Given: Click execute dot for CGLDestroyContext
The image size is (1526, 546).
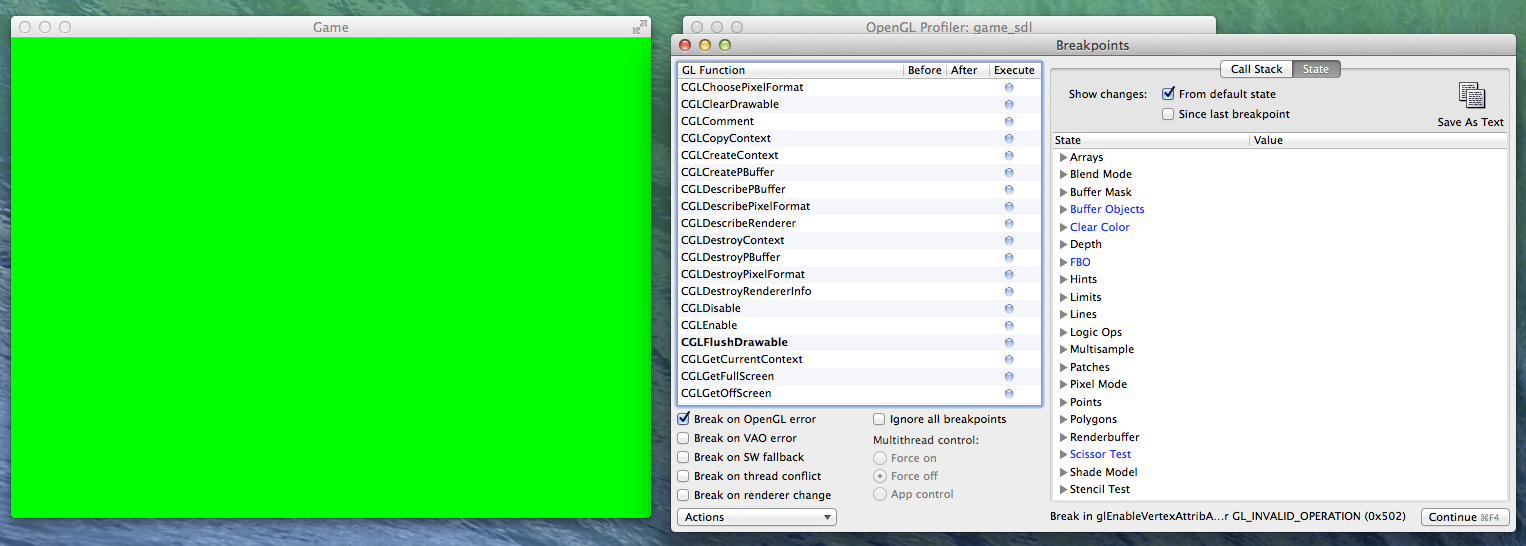Looking at the screenshot, I should [1009, 240].
